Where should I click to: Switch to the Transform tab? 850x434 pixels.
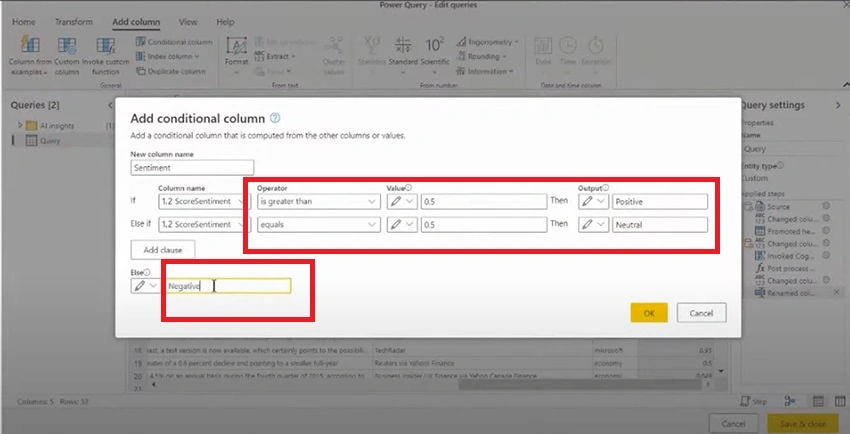pyautogui.click(x=74, y=22)
